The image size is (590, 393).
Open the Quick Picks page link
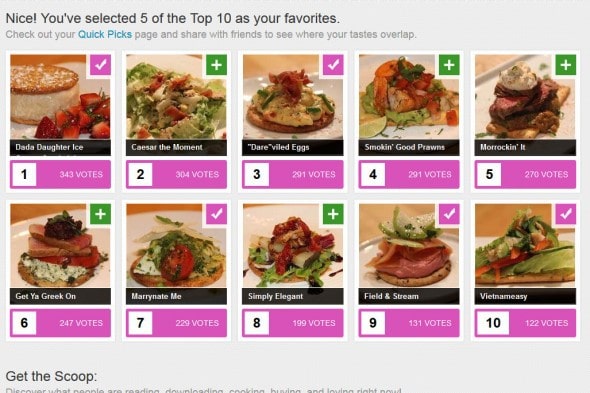tap(105, 34)
